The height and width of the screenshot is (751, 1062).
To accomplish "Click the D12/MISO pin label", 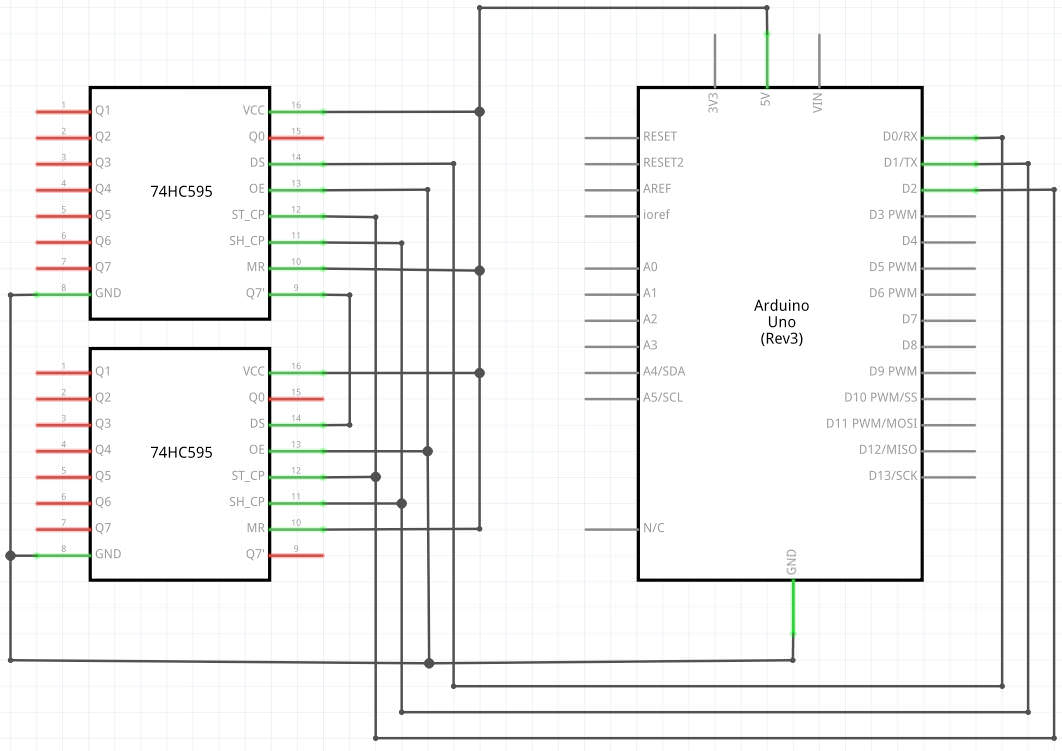I will tap(888, 450).
